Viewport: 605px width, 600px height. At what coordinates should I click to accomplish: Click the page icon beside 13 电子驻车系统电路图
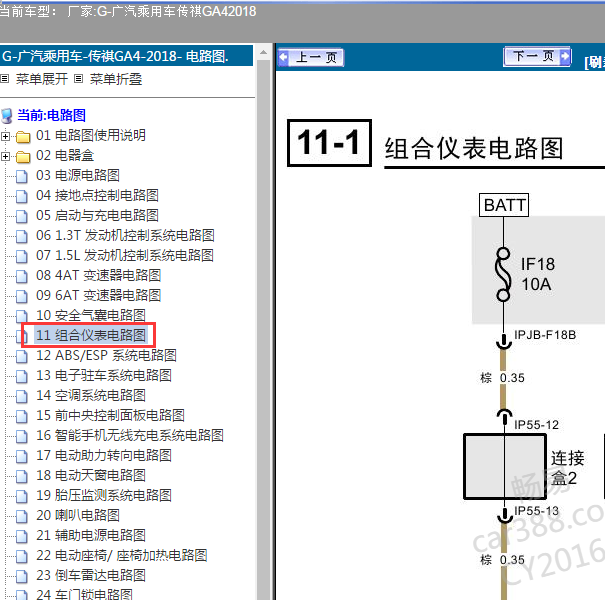[22, 376]
